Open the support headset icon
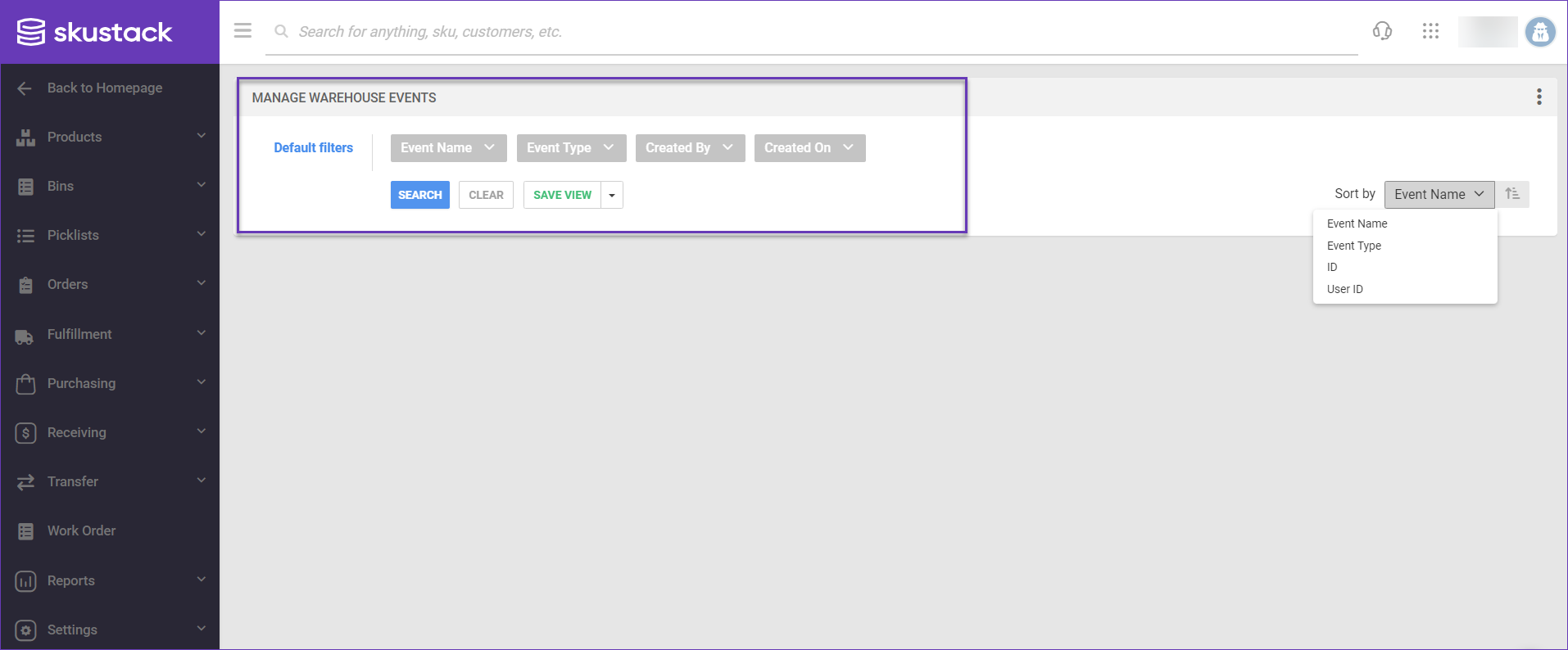The width and height of the screenshot is (1568, 650). (1382, 31)
